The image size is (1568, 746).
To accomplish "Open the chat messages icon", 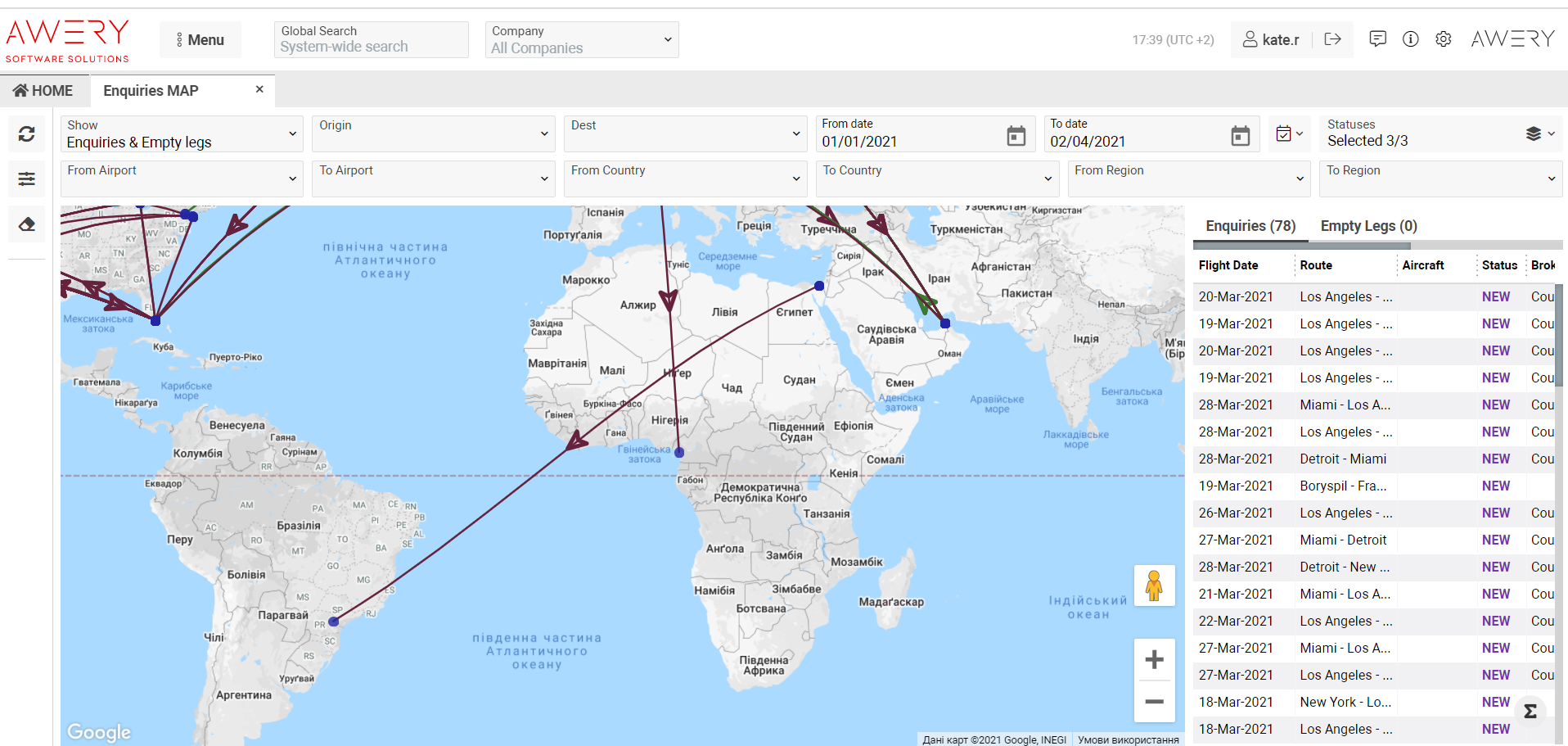I will click(x=1377, y=39).
